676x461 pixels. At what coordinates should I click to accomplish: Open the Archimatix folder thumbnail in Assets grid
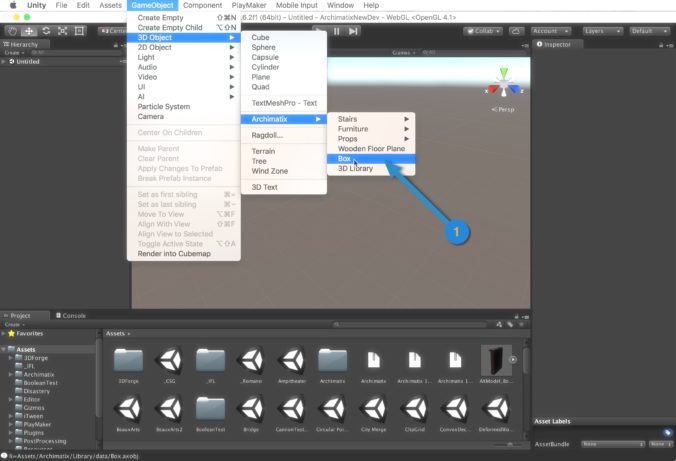(x=332, y=360)
